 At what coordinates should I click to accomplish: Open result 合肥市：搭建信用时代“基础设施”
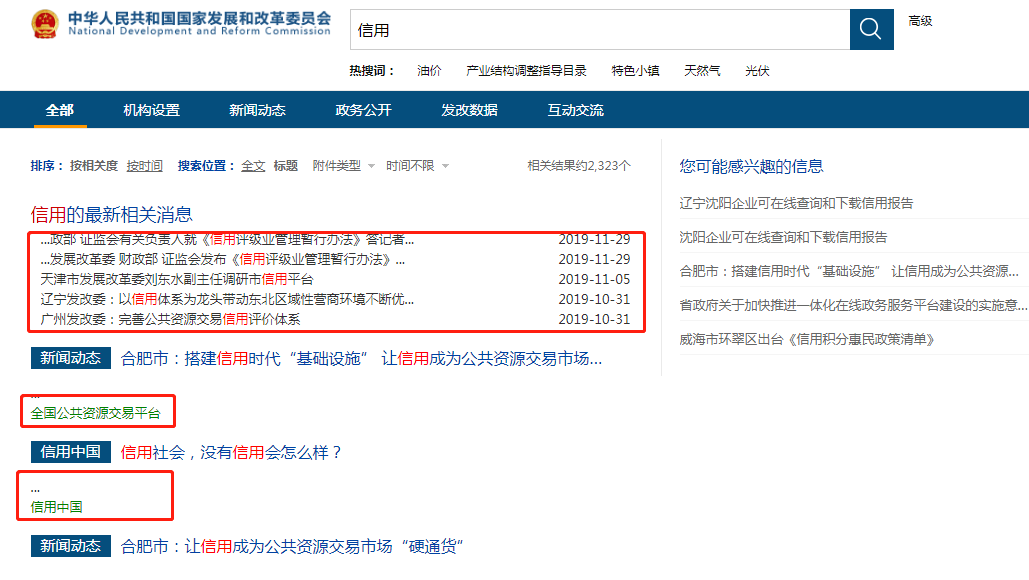point(361,359)
